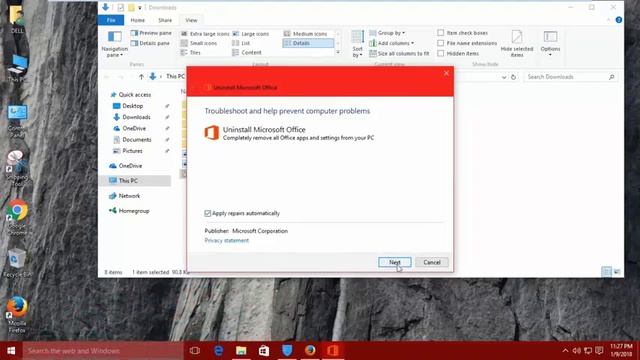Open Google Chrome desktop shortcut
Image resolution: width=640 pixels, height=360 pixels.
click(x=17, y=217)
